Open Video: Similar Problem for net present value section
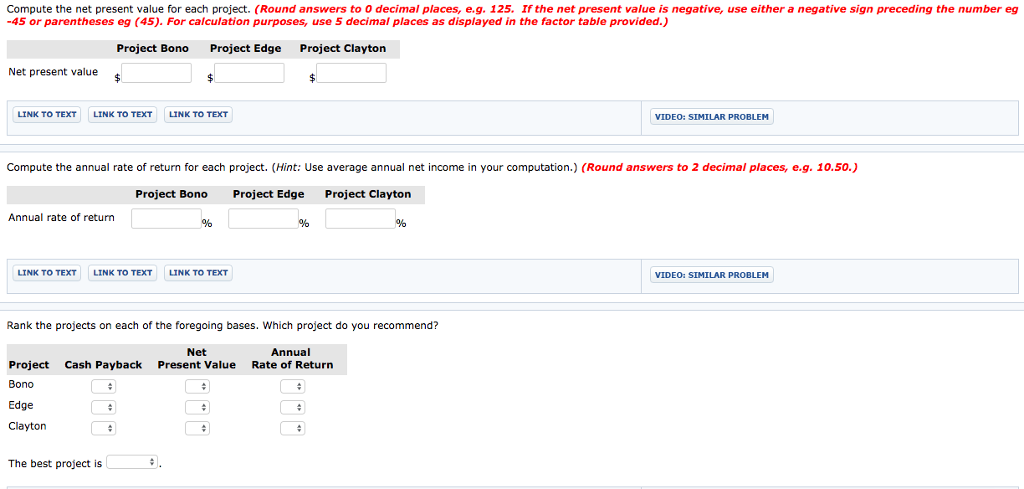This screenshot has height=489, width=1024. coord(711,117)
